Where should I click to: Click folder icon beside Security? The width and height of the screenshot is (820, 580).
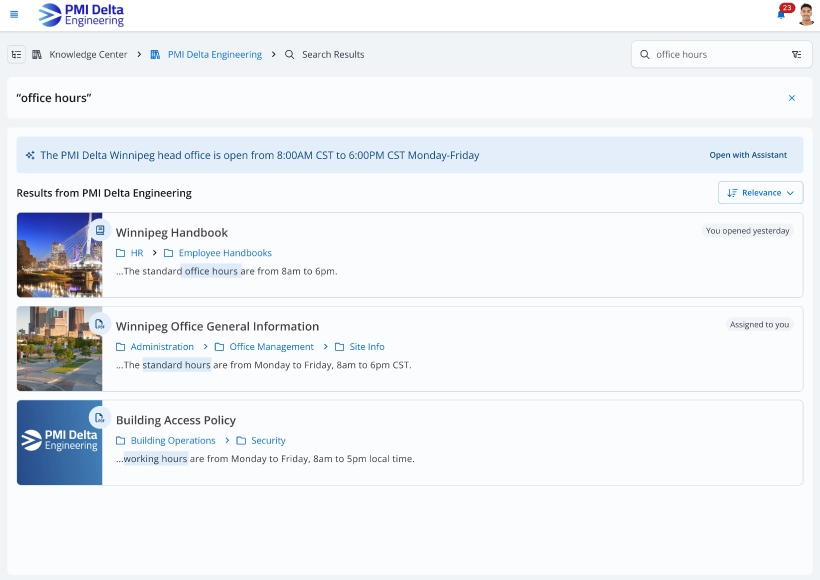(241, 440)
